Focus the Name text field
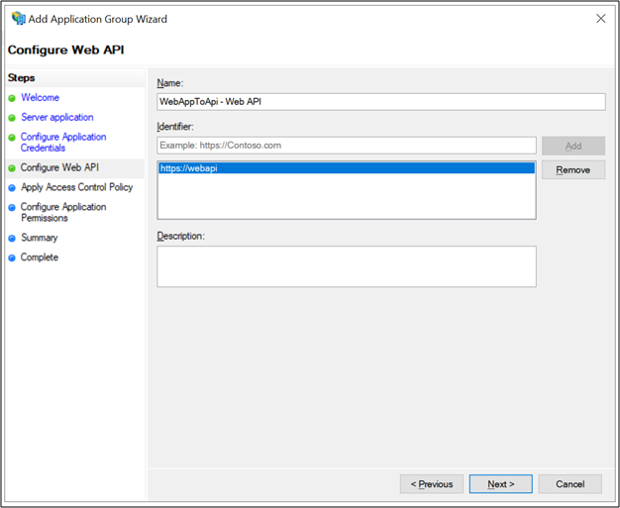 tap(381, 102)
